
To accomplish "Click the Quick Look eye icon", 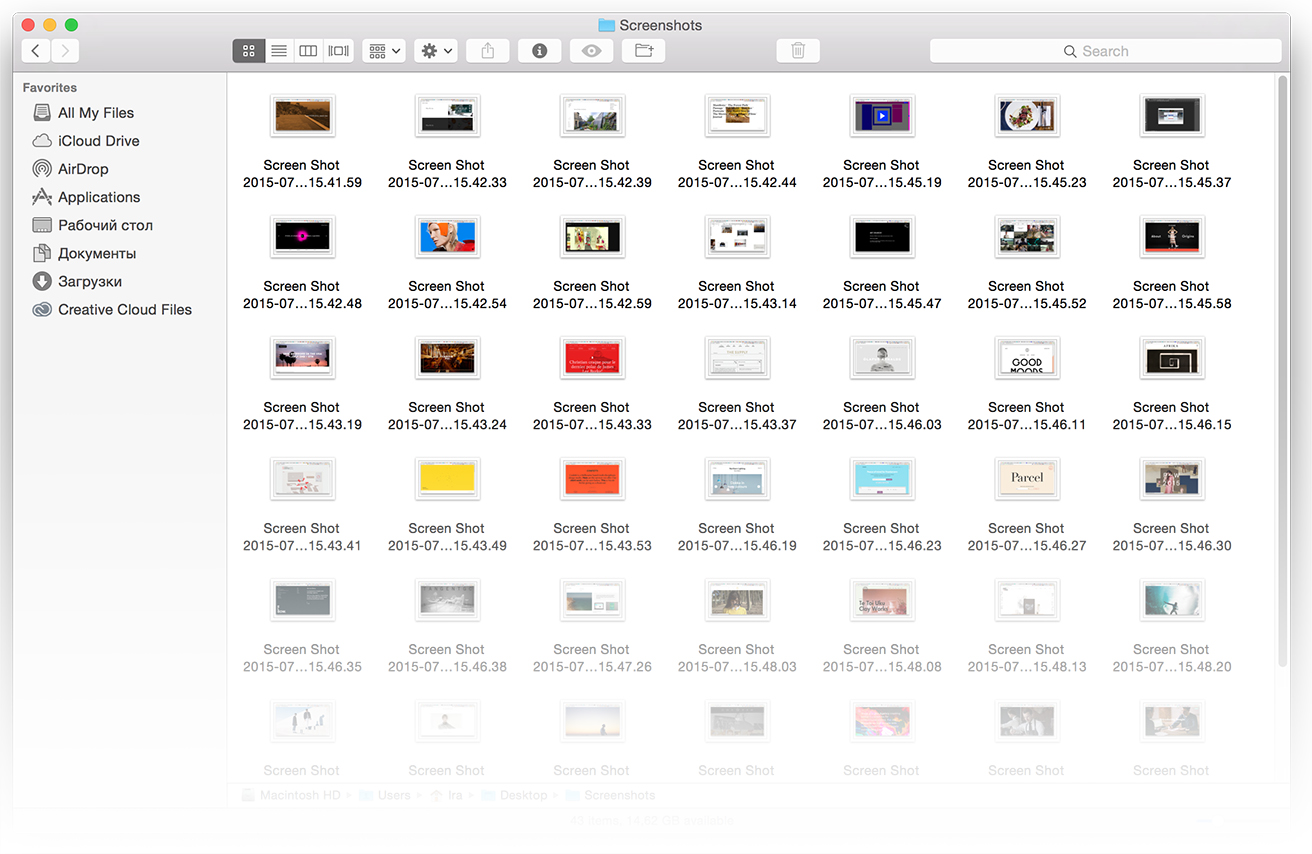I will [x=592, y=51].
